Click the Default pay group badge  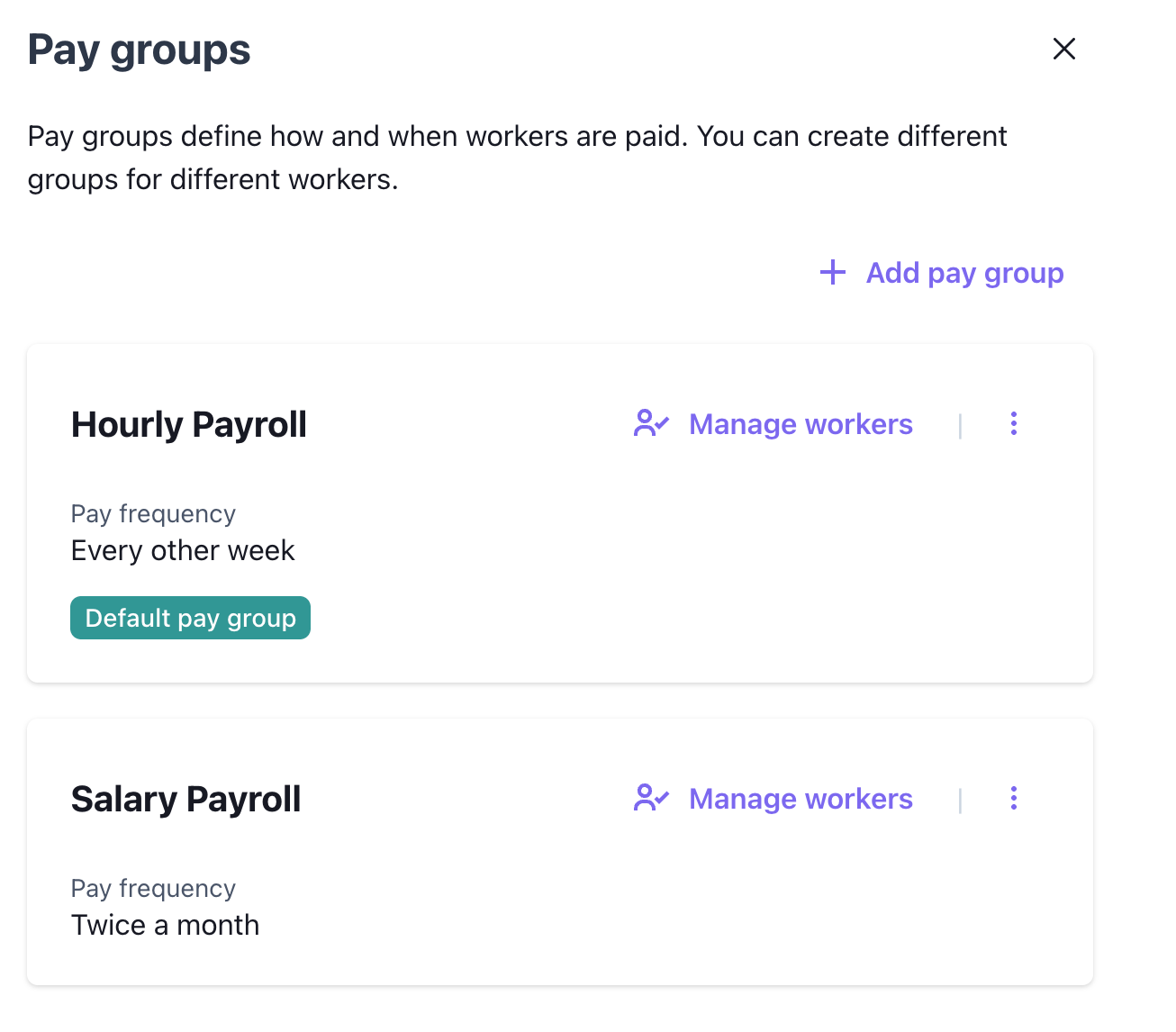[190, 618]
